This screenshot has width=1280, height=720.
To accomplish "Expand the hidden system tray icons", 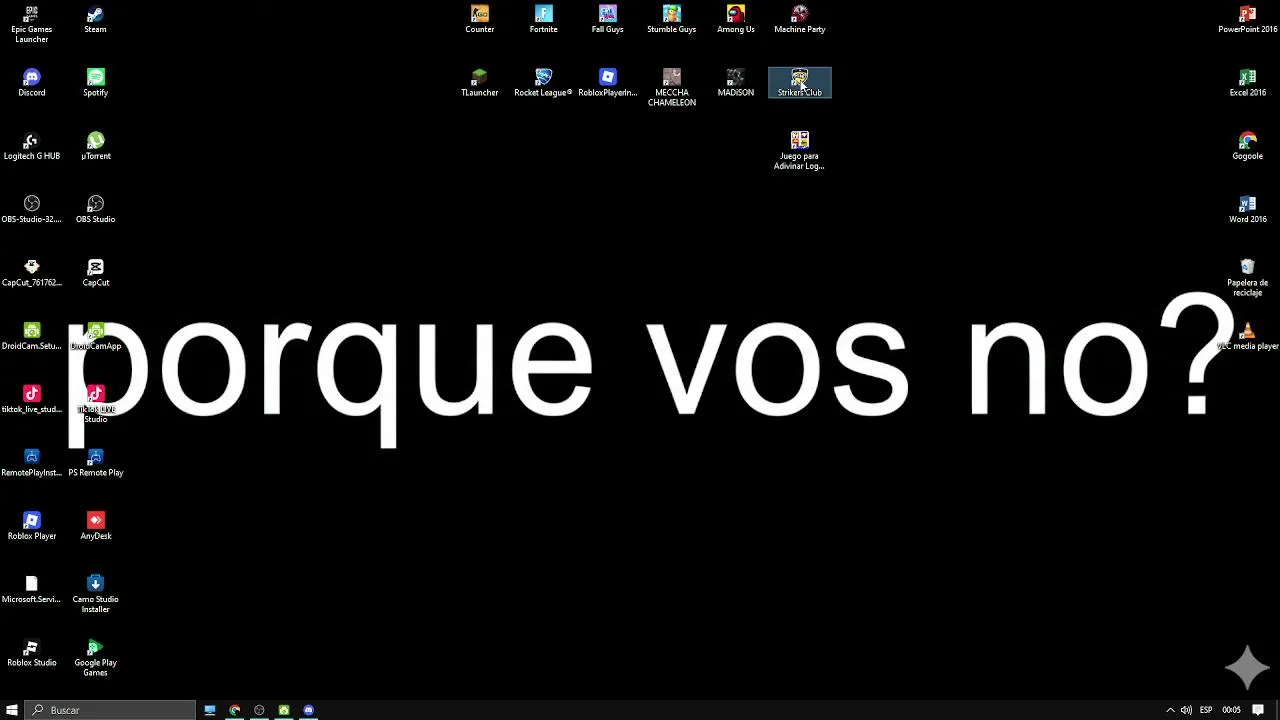I will click(x=1170, y=710).
